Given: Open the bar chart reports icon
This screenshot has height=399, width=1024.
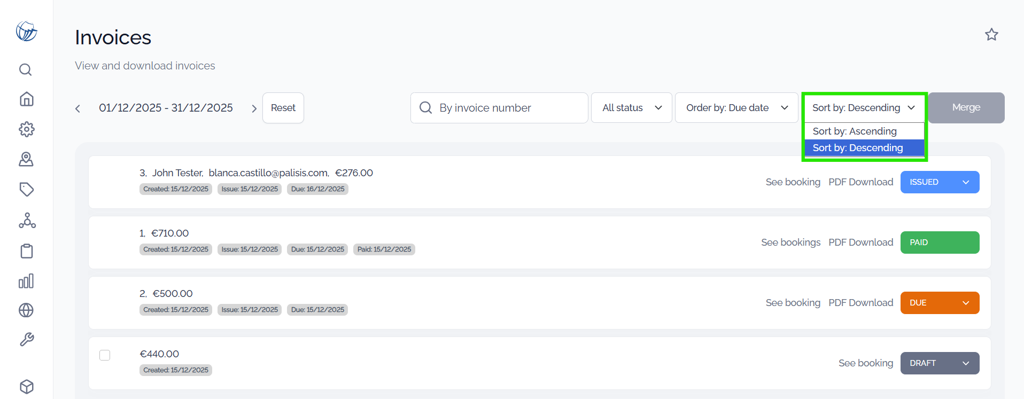Looking at the screenshot, I should pyautogui.click(x=26, y=281).
